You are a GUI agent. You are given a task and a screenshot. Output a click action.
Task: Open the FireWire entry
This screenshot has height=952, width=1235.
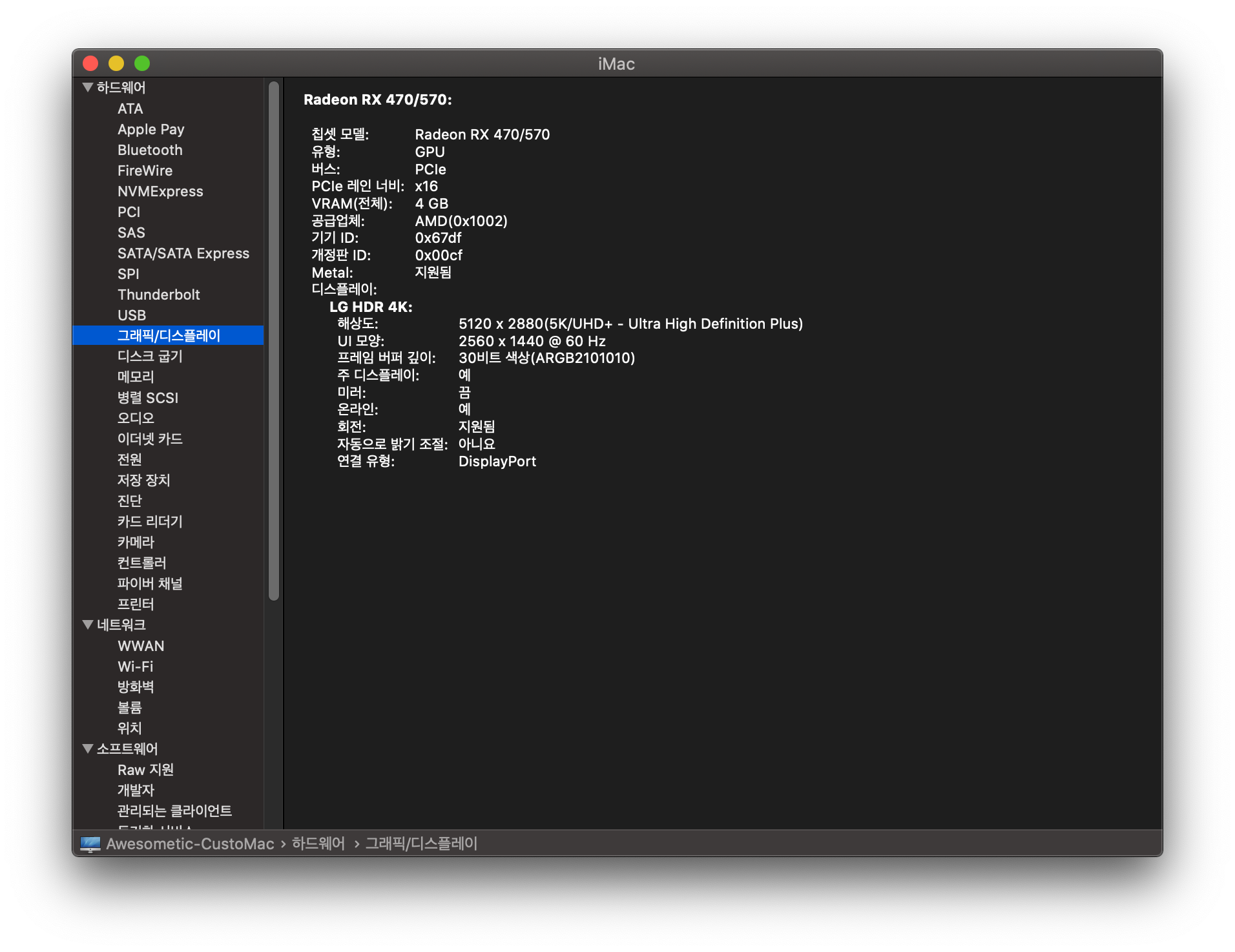(x=145, y=171)
